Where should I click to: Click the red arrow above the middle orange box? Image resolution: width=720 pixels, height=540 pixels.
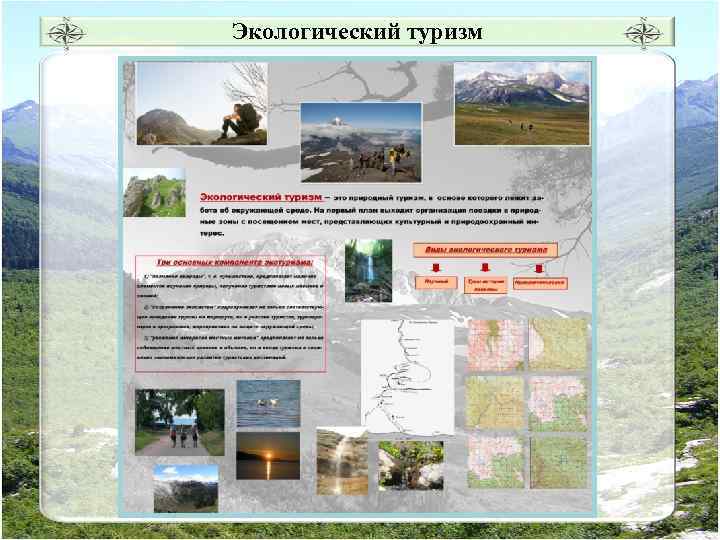pyautogui.click(x=485, y=268)
